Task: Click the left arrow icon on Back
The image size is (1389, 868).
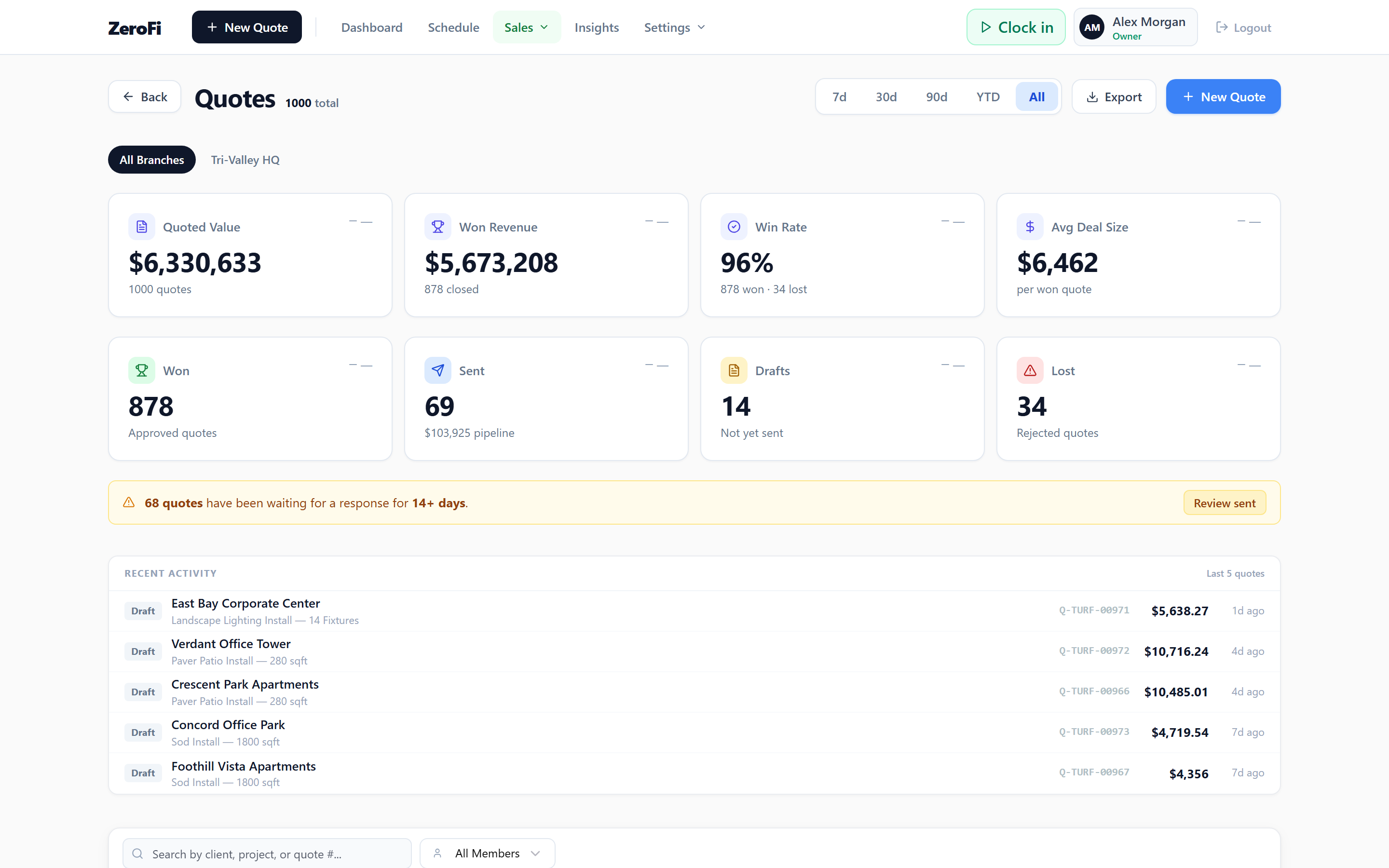Action: point(128,96)
